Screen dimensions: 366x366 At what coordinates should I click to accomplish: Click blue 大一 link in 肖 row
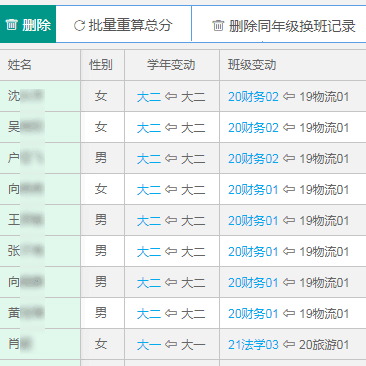(x=149, y=345)
